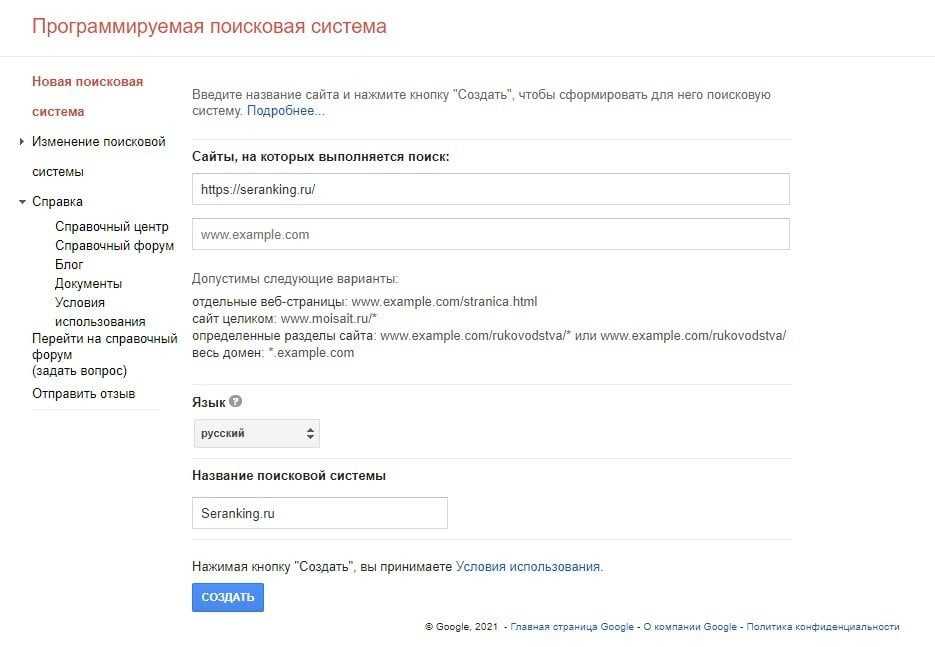935x647 pixels.
Task: Open Справочный центр in the sidebar
Action: (x=112, y=227)
